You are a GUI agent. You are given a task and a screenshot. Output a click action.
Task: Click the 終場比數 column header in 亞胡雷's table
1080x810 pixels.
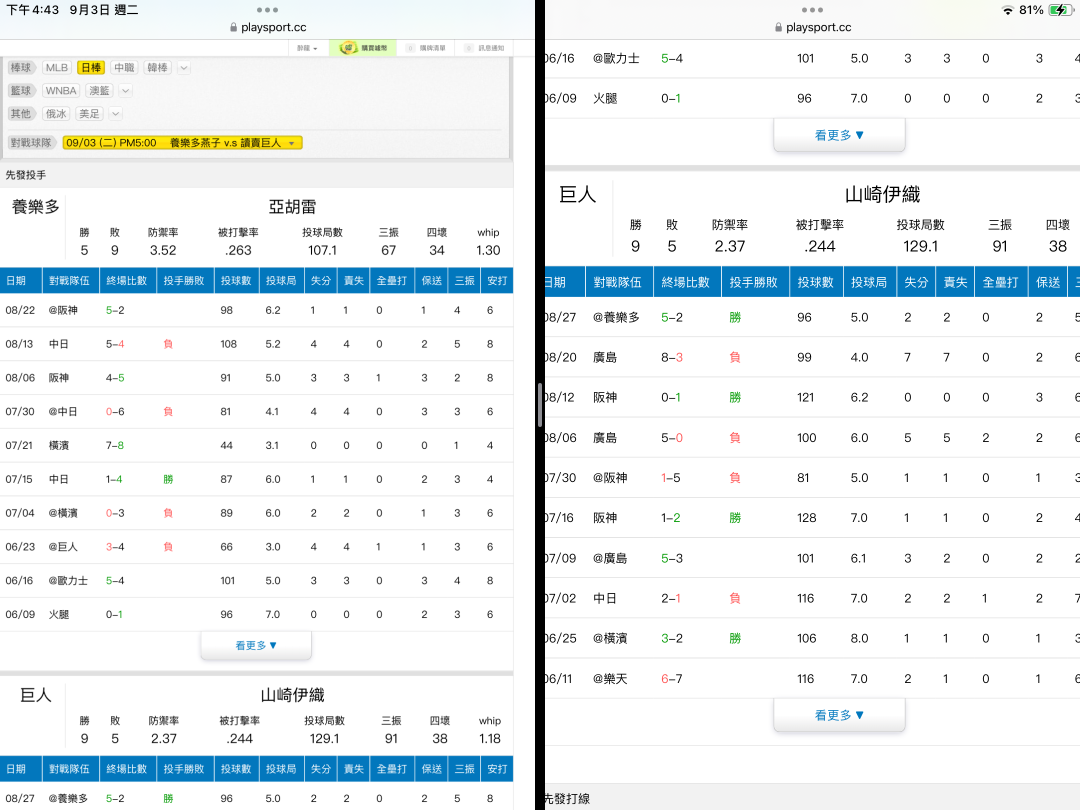pos(127,280)
